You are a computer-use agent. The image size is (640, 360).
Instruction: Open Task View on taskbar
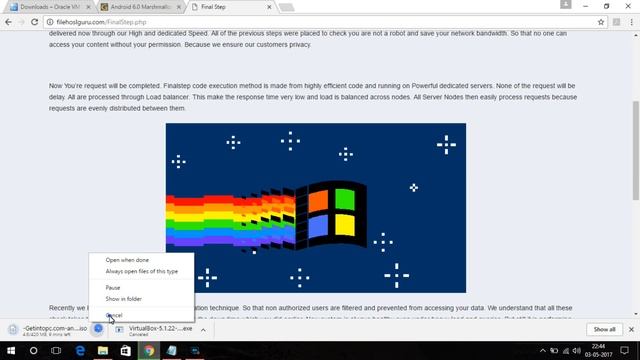click(x=56, y=351)
